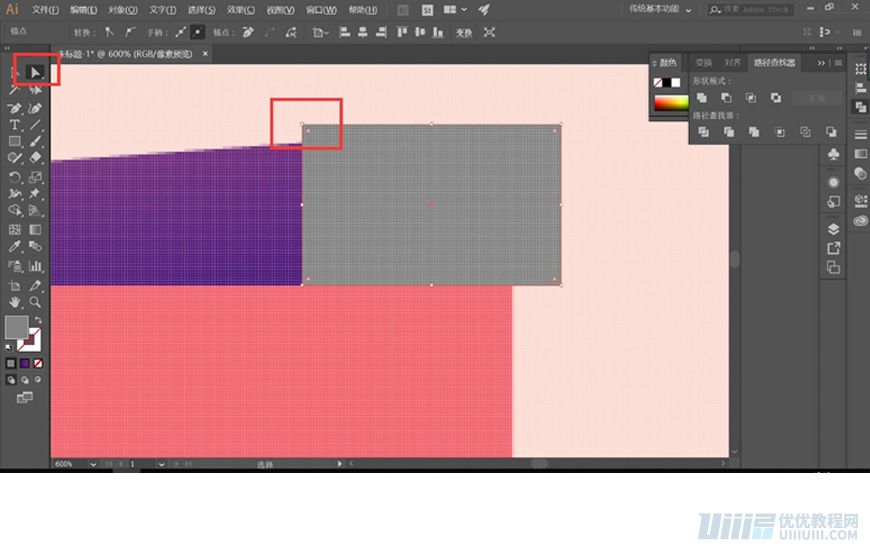Switch to the Align (对齐) panel tab
Screen dimensions: 870x550
pos(732,63)
